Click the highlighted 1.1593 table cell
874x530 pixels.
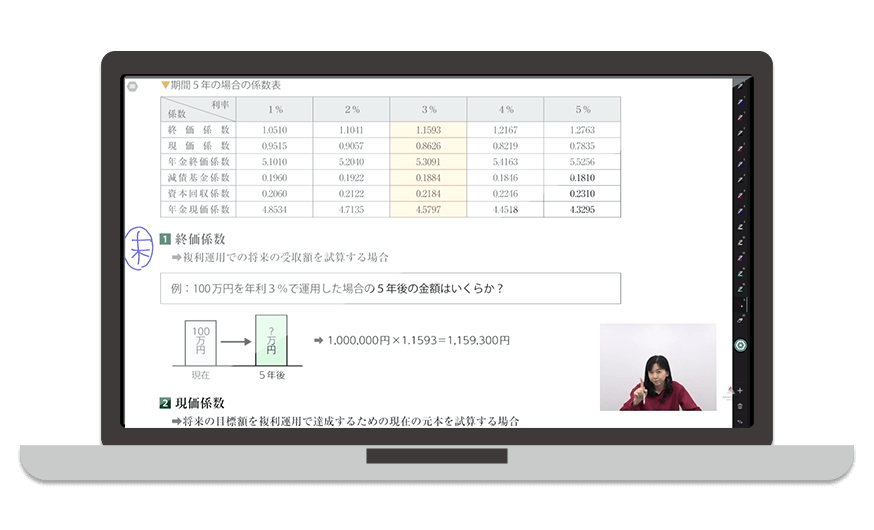coord(428,130)
